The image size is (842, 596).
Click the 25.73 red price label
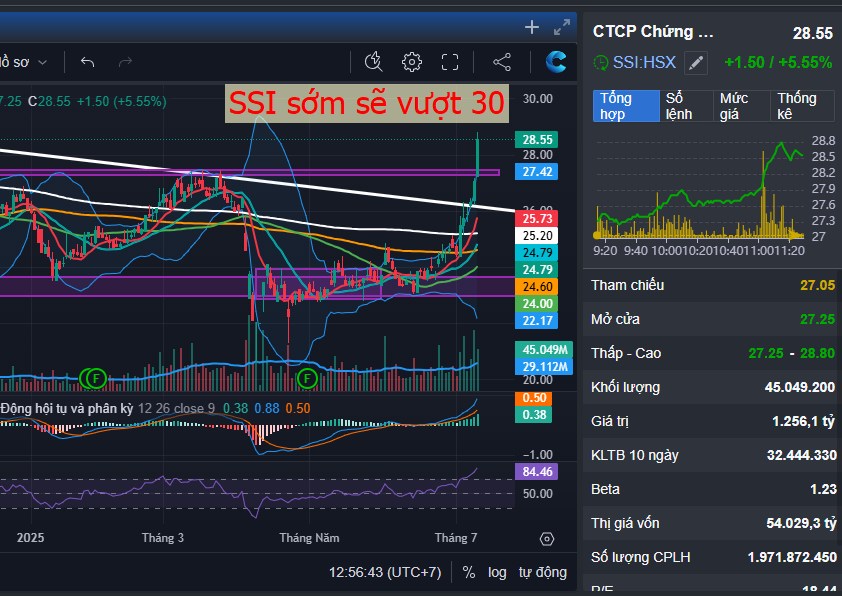tap(537, 219)
